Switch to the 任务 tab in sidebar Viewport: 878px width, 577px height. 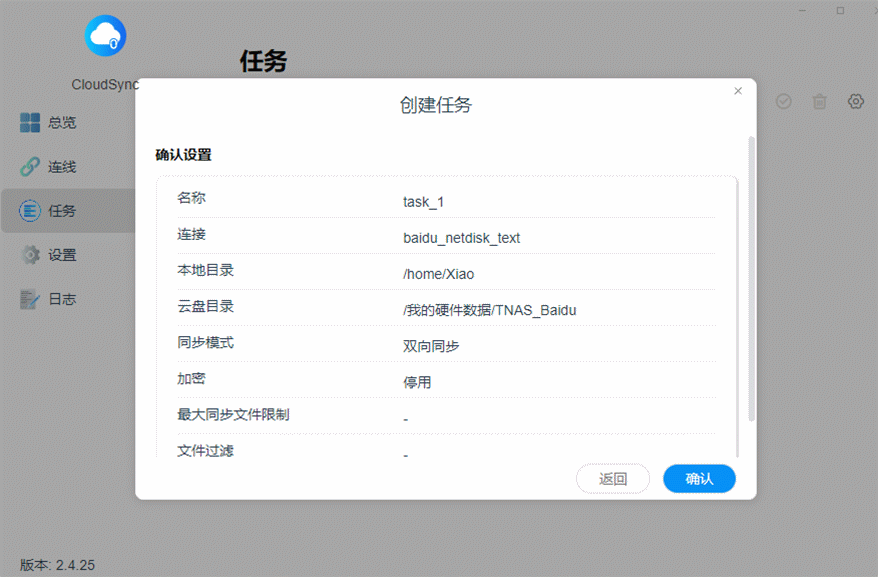pyautogui.click(x=62, y=211)
